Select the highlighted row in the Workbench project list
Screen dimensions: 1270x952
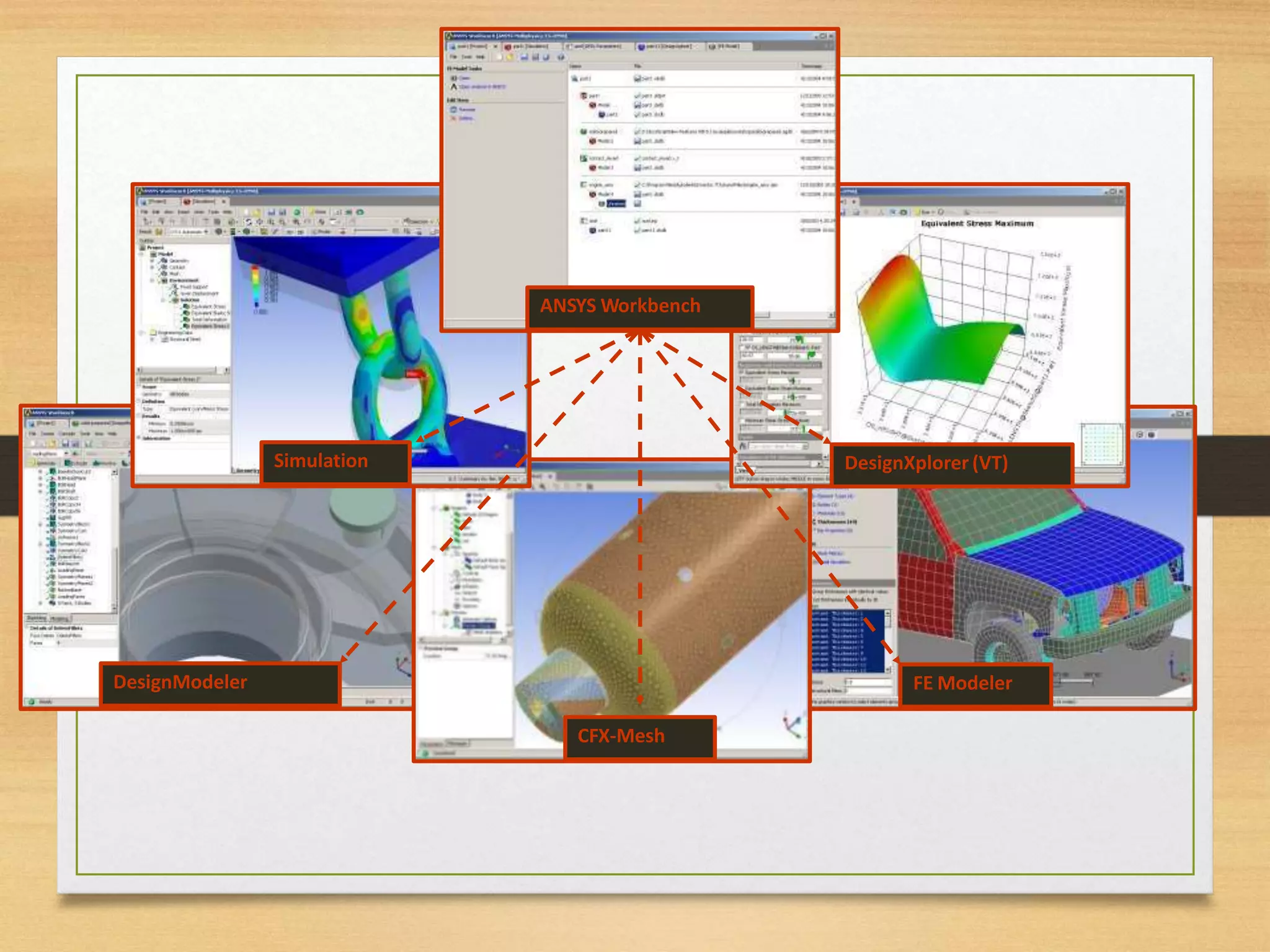(x=616, y=204)
